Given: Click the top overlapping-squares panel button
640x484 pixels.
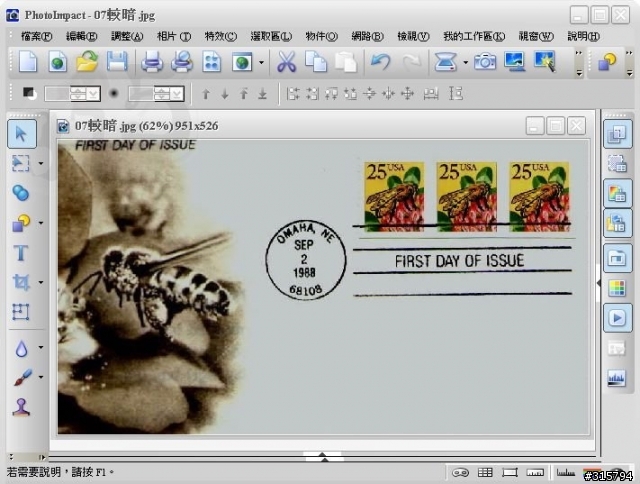Looking at the screenshot, I should [618, 134].
